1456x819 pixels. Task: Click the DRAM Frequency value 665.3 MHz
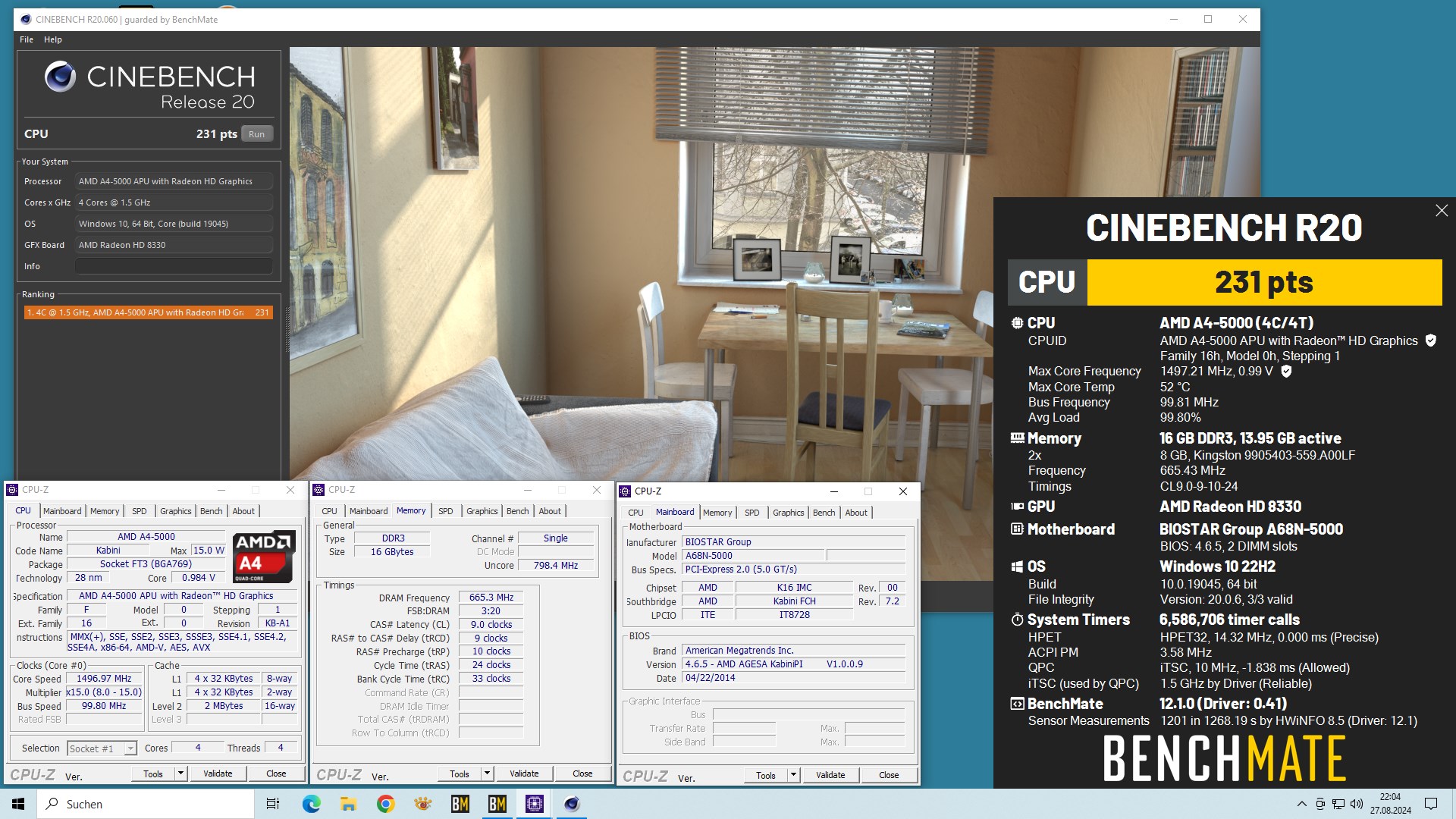(491, 598)
